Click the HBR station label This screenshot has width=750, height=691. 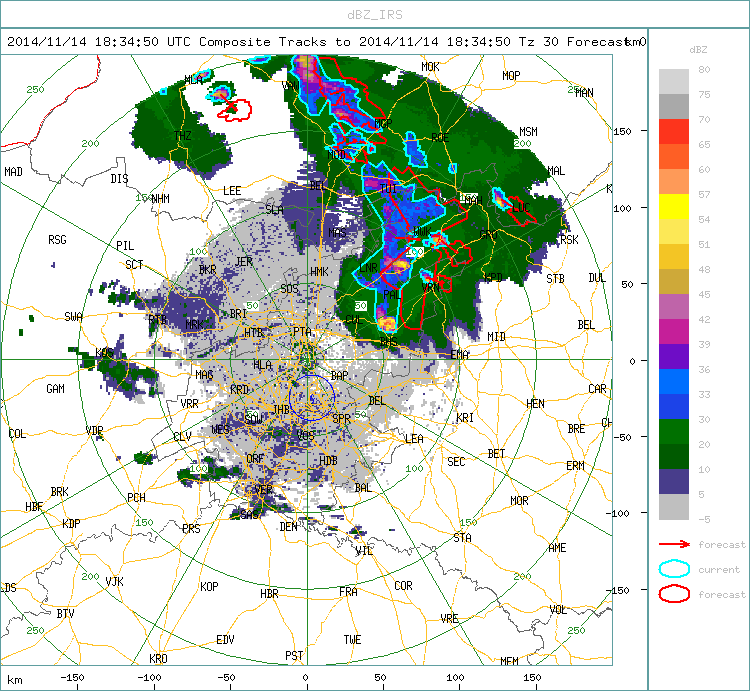[x=269, y=594]
